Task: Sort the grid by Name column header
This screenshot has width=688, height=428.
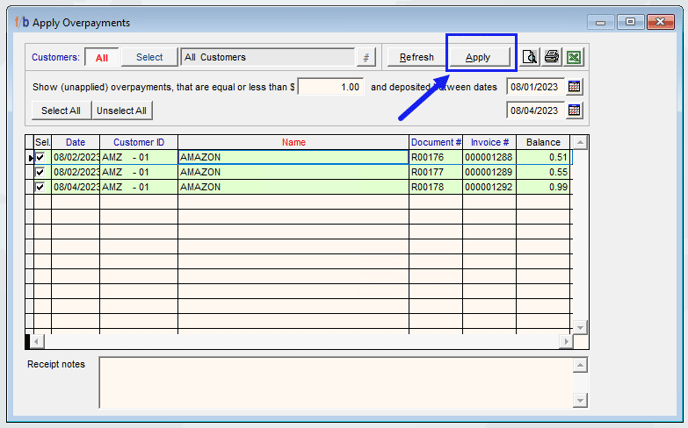Action: [293, 142]
